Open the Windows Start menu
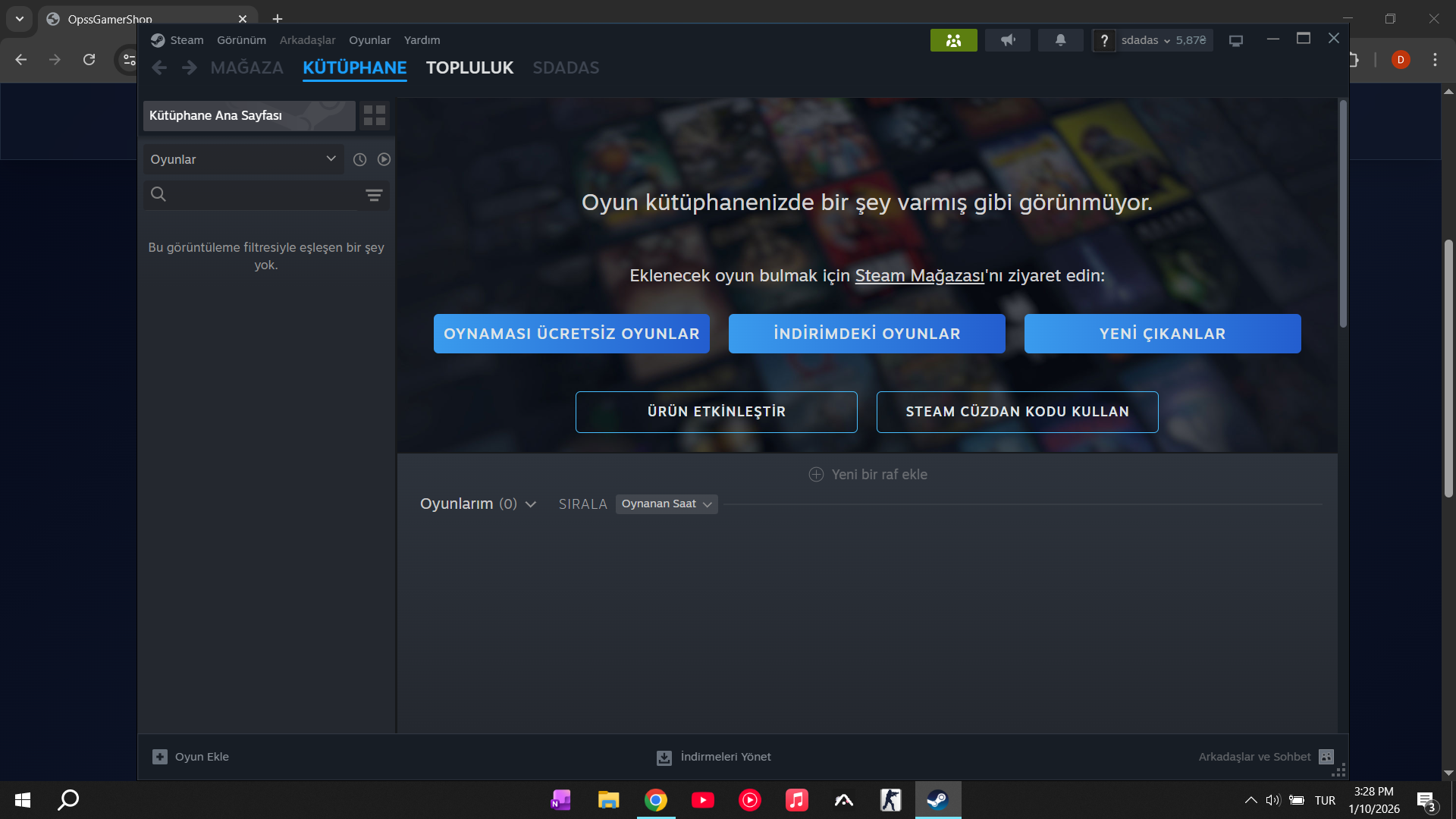Image resolution: width=1456 pixels, height=819 pixels. coord(23,800)
